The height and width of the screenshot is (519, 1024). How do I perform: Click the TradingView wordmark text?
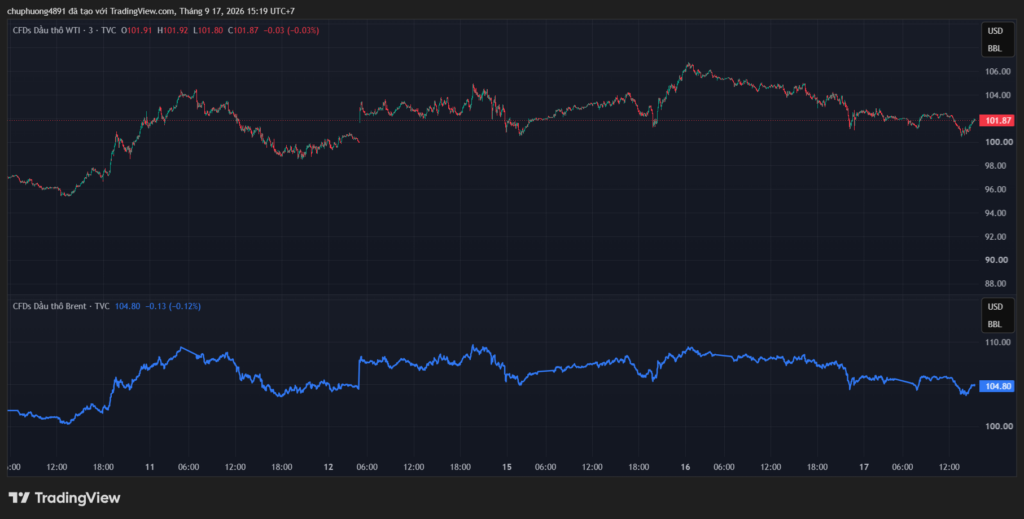point(77,498)
